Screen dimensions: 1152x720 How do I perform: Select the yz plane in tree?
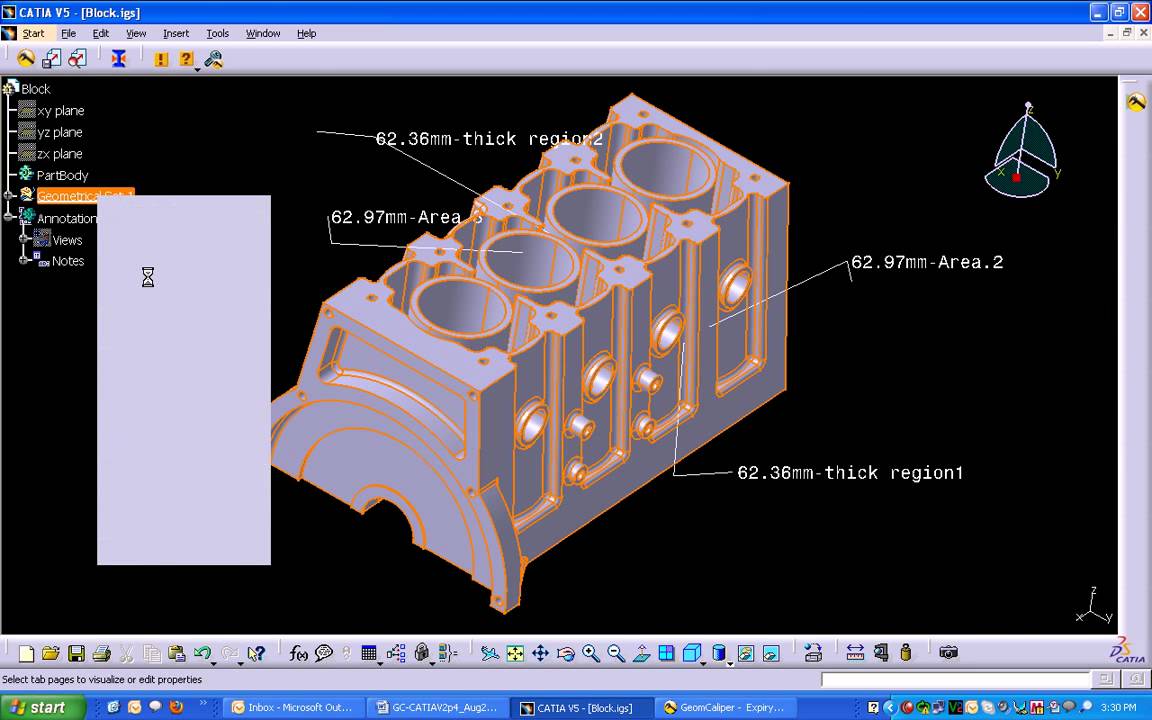coord(60,132)
